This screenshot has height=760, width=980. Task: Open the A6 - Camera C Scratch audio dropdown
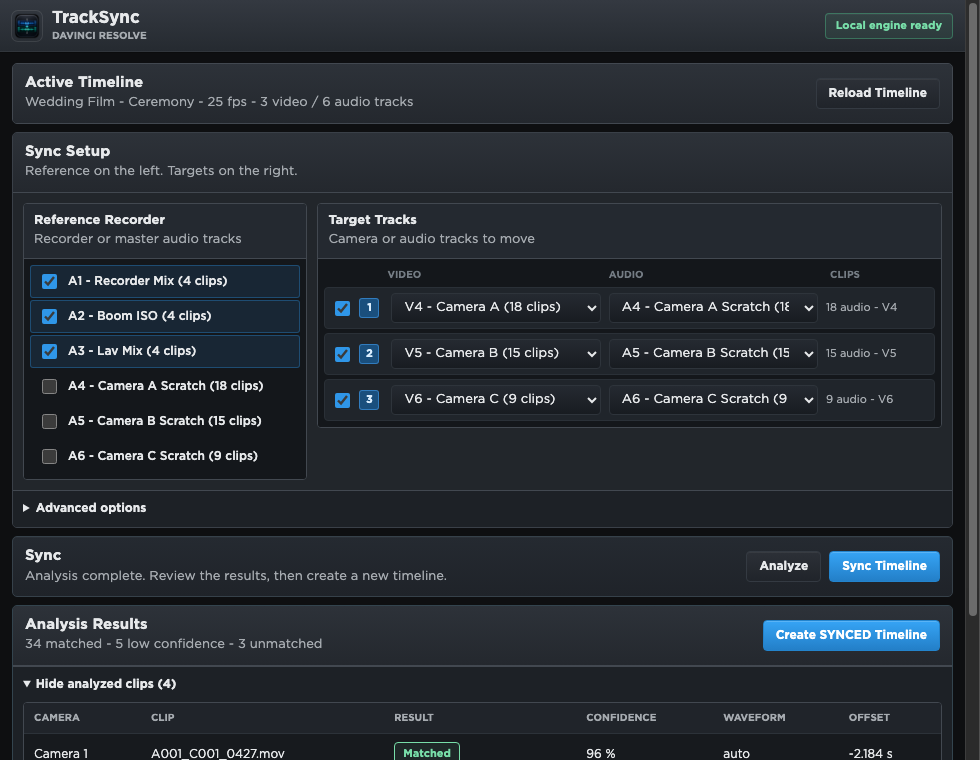coord(713,399)
